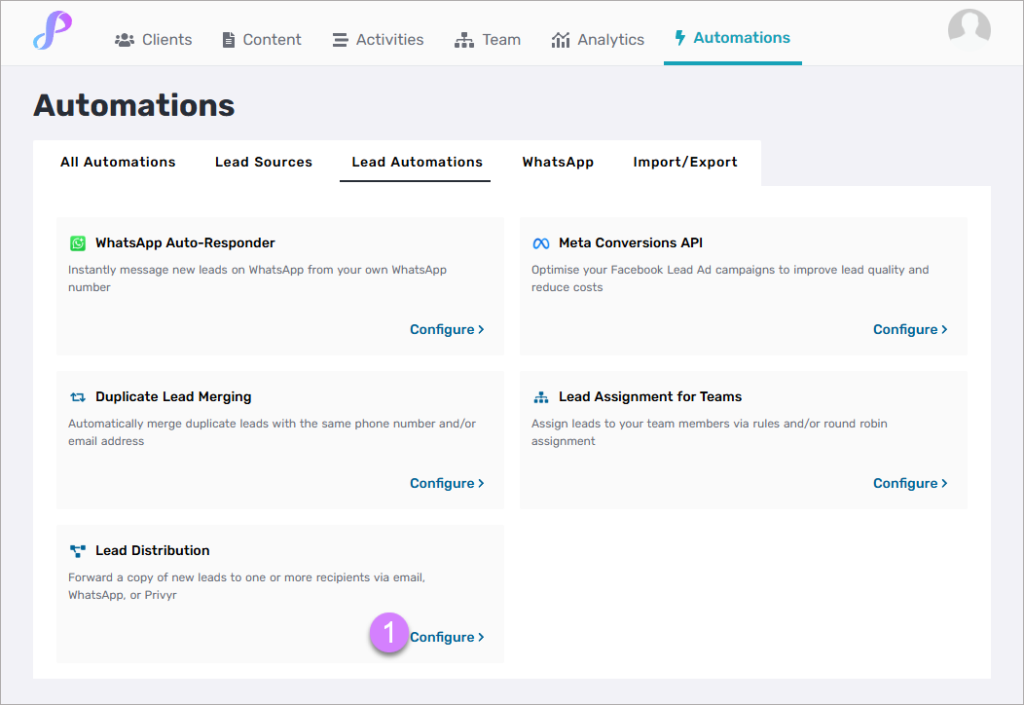Open Clients from the top navigation
The image size is (1024, 705).
(x=153, y=40)
